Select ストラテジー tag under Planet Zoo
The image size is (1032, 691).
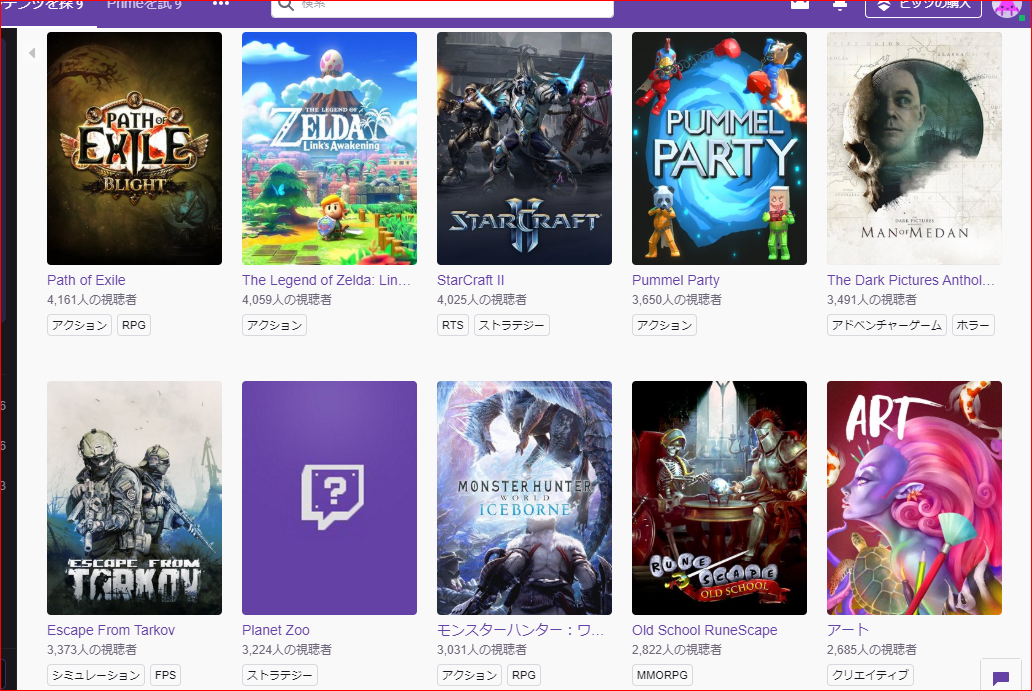280,675
